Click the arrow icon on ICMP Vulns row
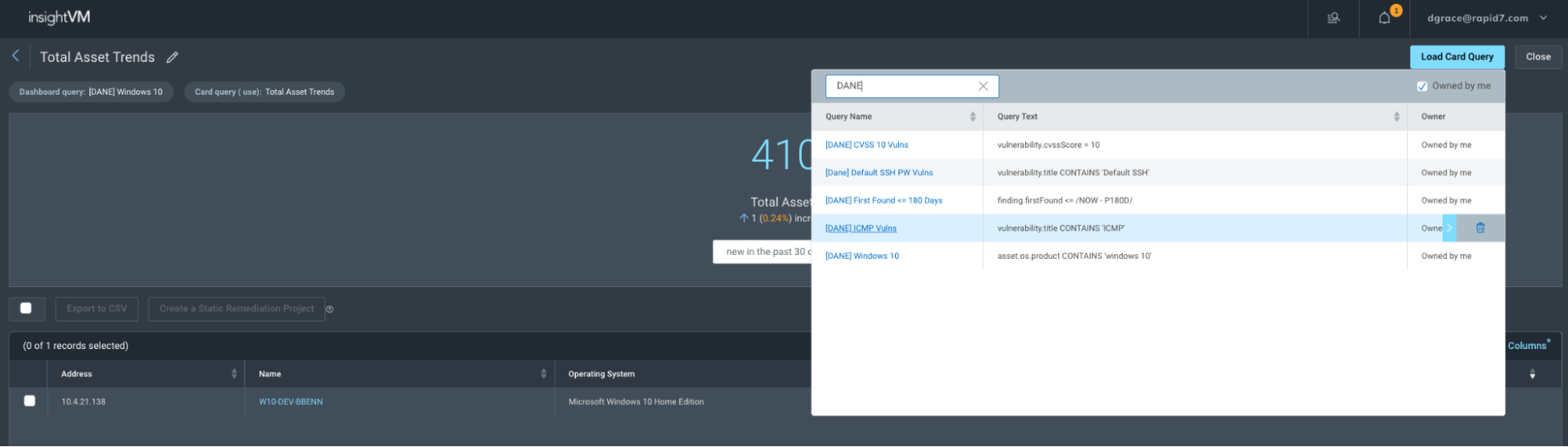The height and width of the screenshot is (447, 1568). pos(1449,228)
